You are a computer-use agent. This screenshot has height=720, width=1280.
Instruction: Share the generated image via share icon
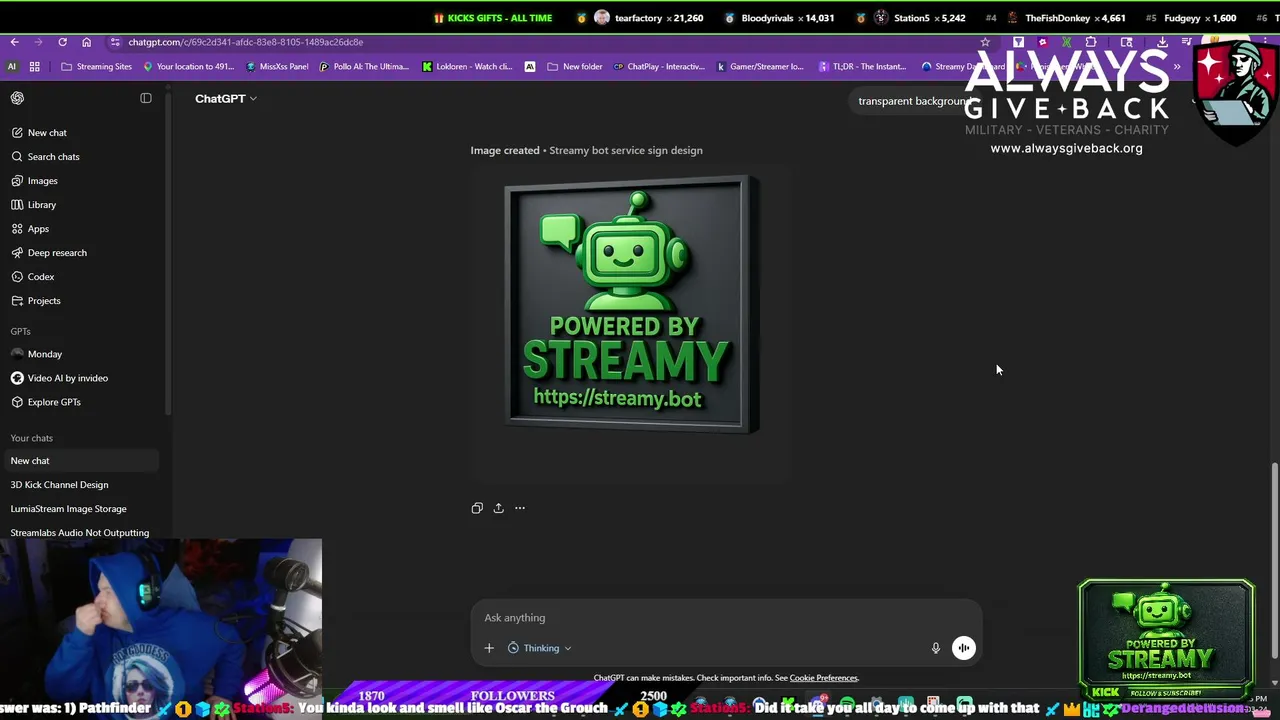[498, 508]
